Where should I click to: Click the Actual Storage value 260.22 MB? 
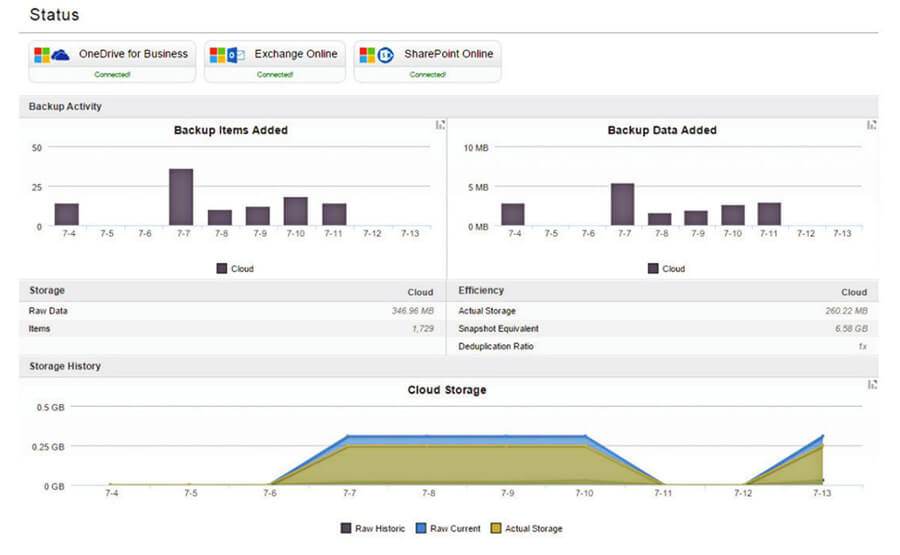(846, 311)
